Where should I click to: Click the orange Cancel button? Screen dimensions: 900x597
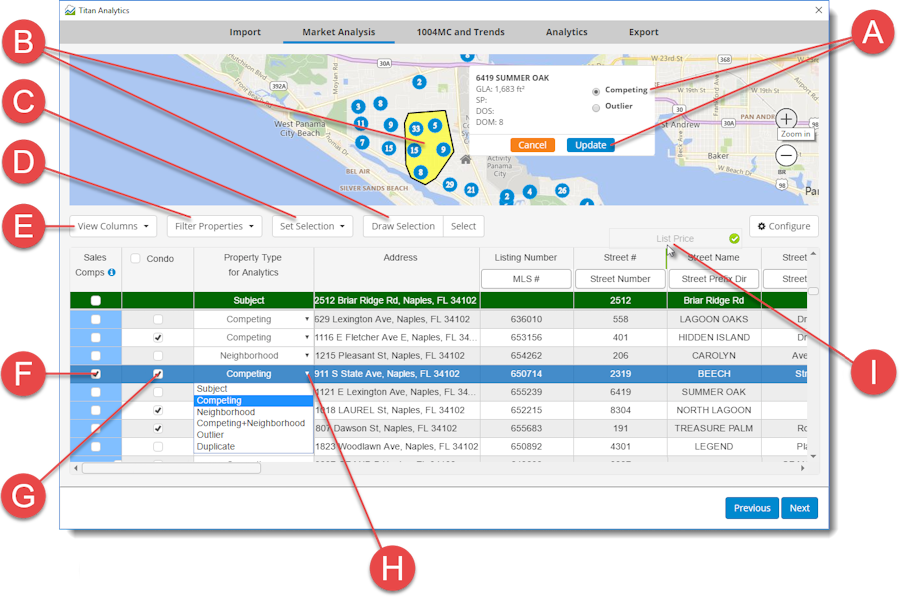532,145
